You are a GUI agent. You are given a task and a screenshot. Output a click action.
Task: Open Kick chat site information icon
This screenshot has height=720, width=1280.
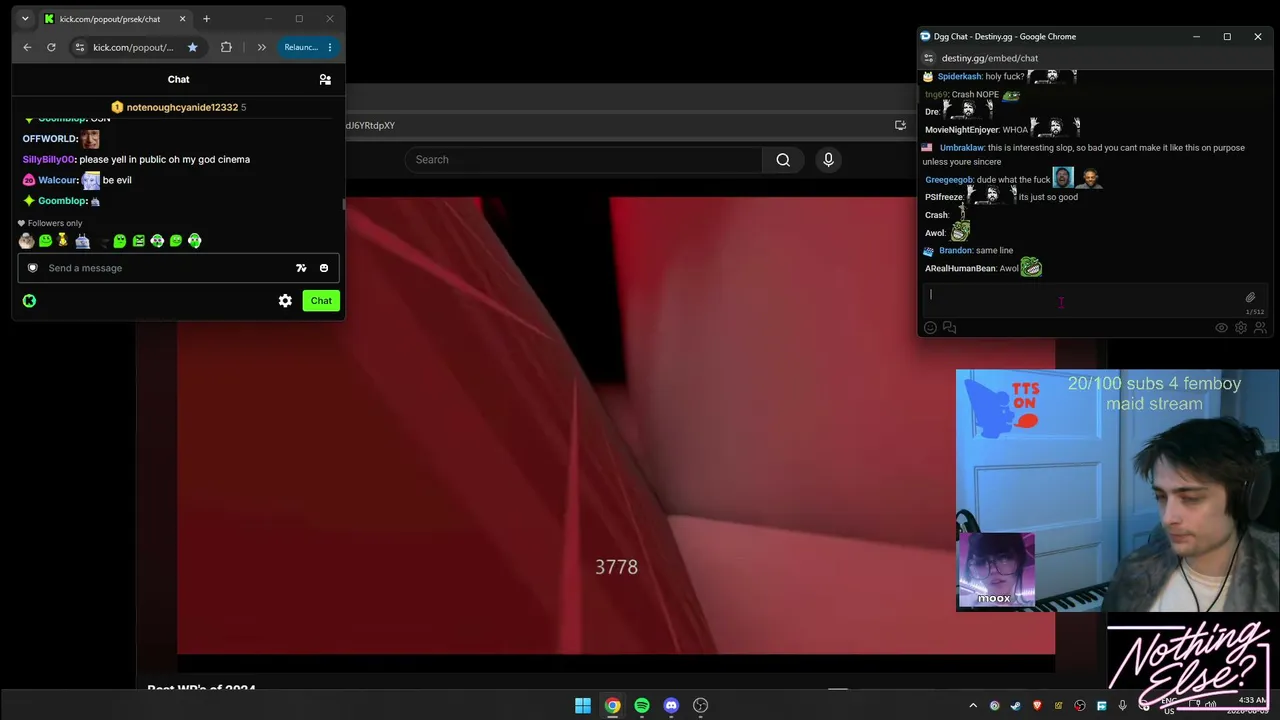point(79,47)
